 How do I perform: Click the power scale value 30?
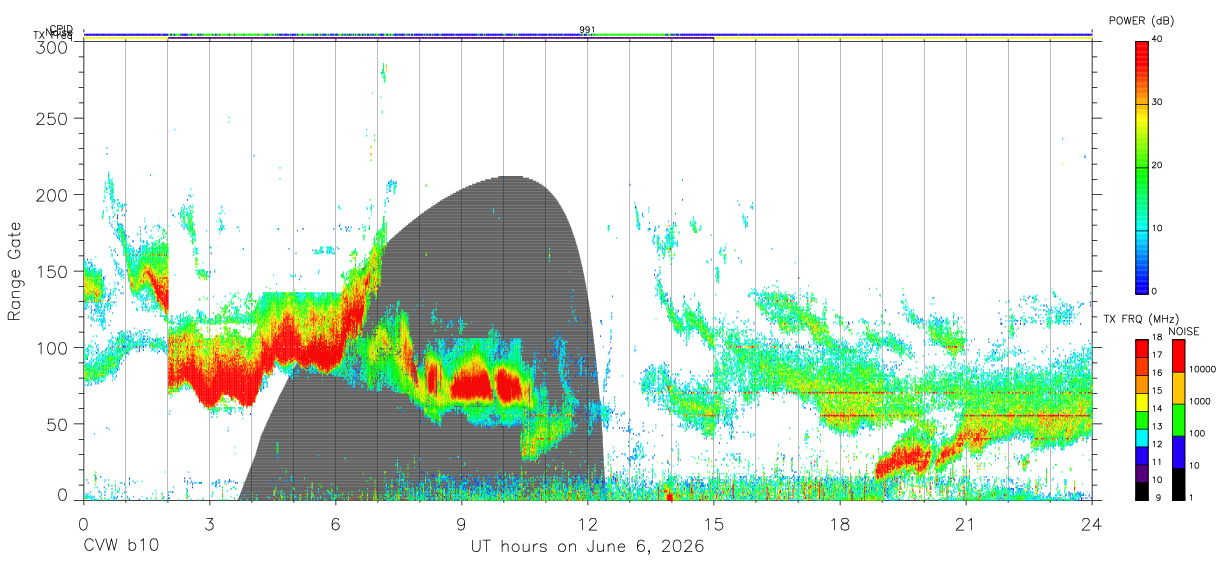pyautogui.click(x=1158, y=102)
